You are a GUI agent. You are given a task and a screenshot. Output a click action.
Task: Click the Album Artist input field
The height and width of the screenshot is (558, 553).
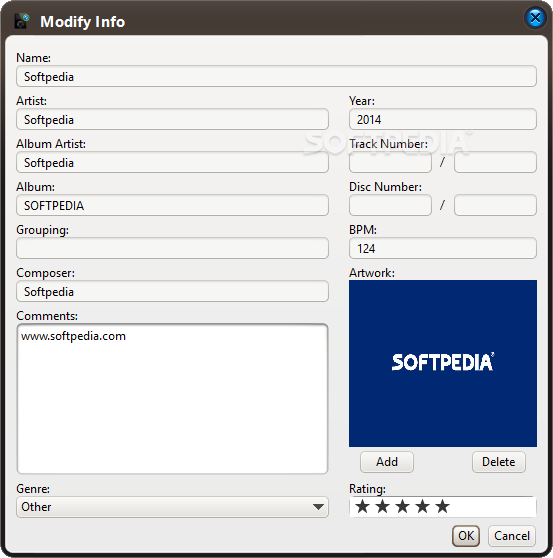[172, 162]
